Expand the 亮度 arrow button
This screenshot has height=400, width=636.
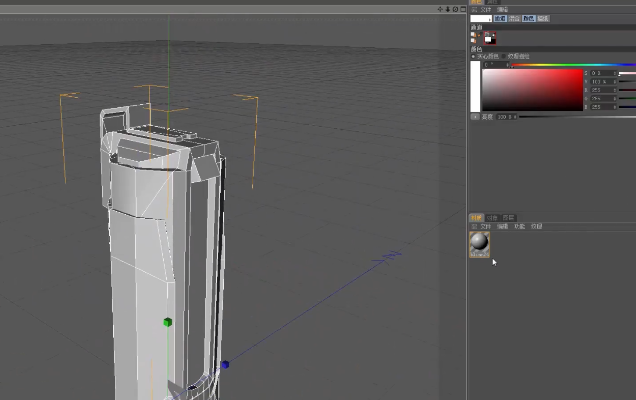coord(474,117)
